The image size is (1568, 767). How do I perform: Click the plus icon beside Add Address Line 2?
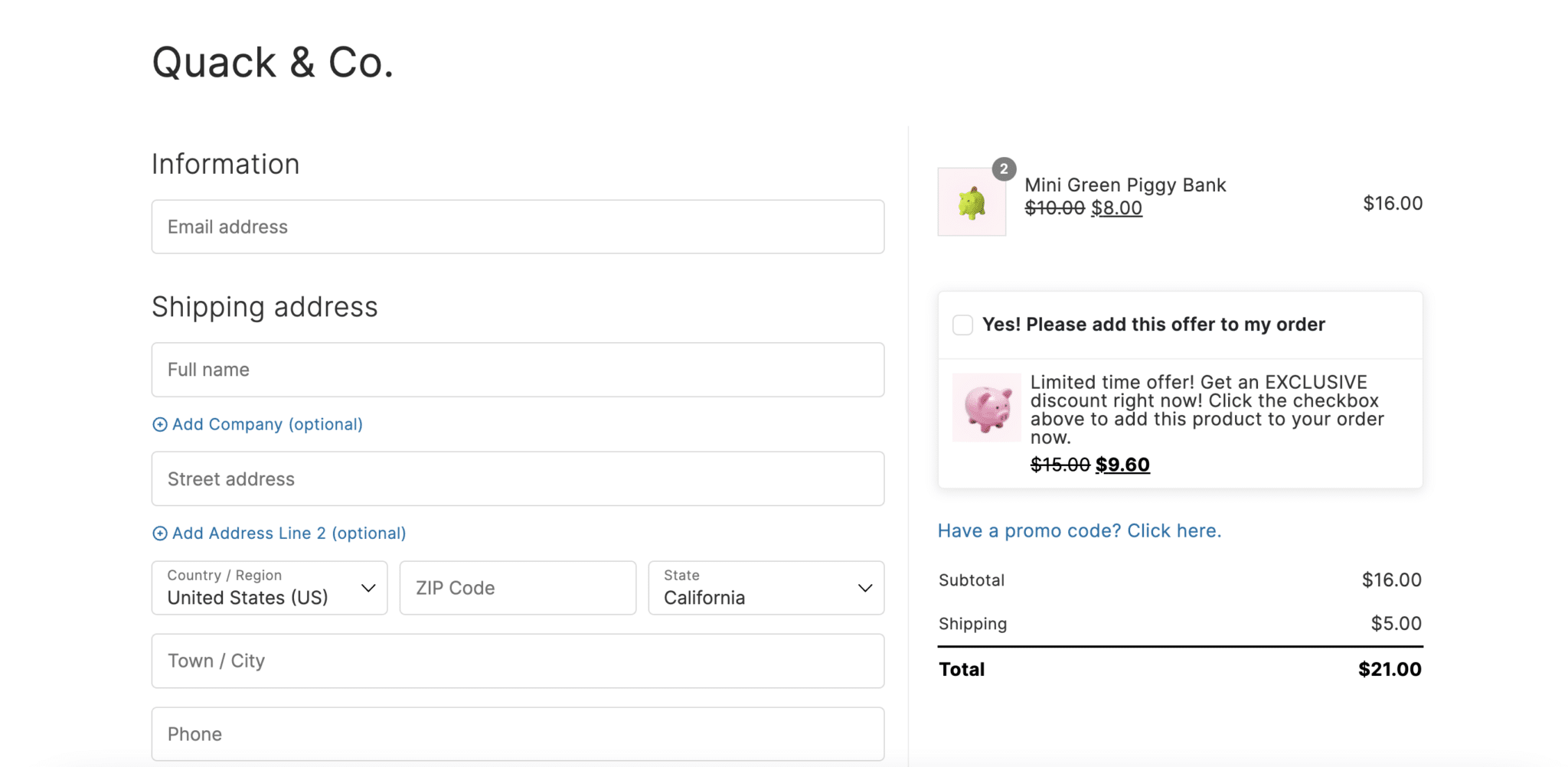click(x=160, y=533)
